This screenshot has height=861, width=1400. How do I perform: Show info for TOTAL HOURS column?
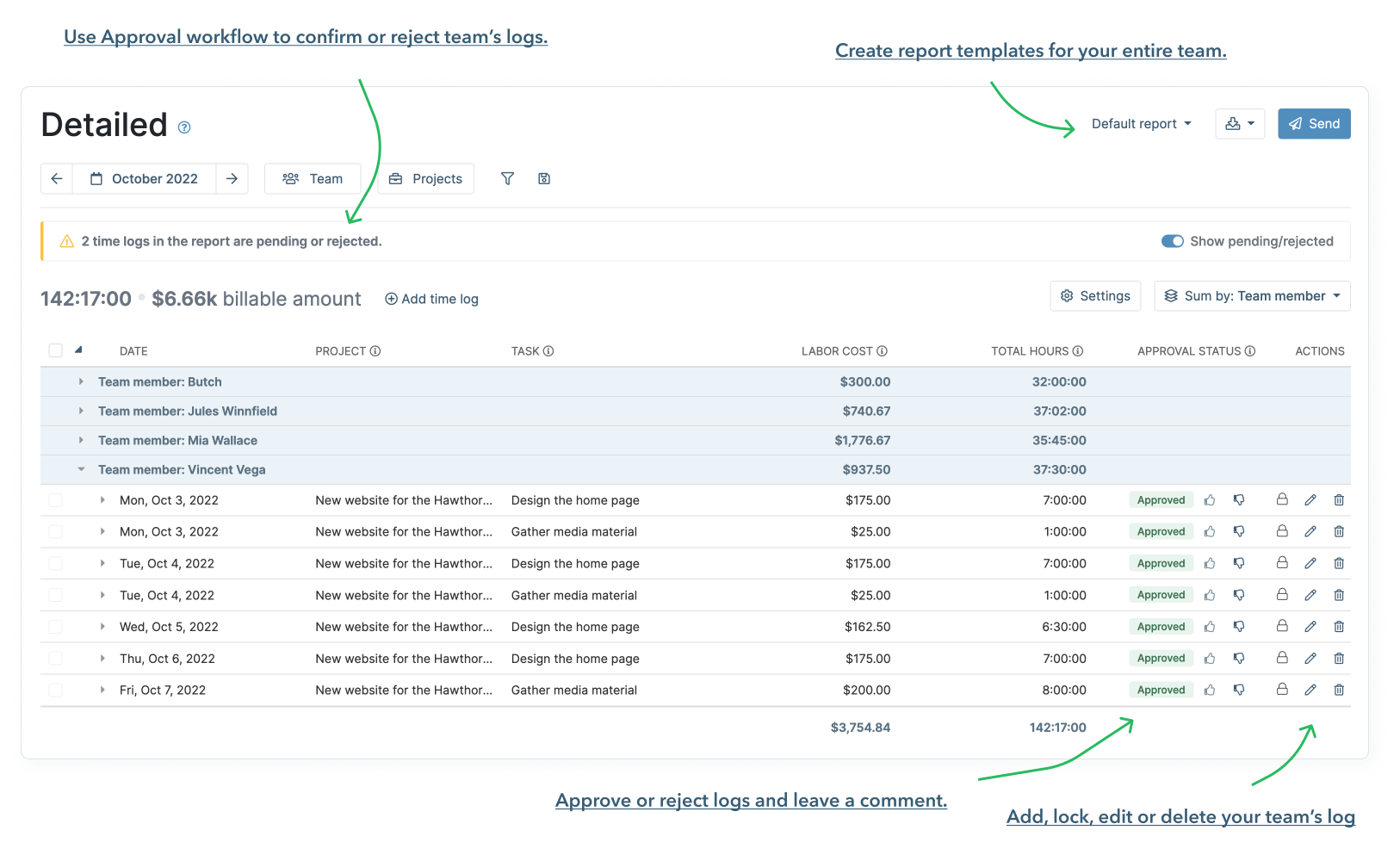tap(1078, 351)
